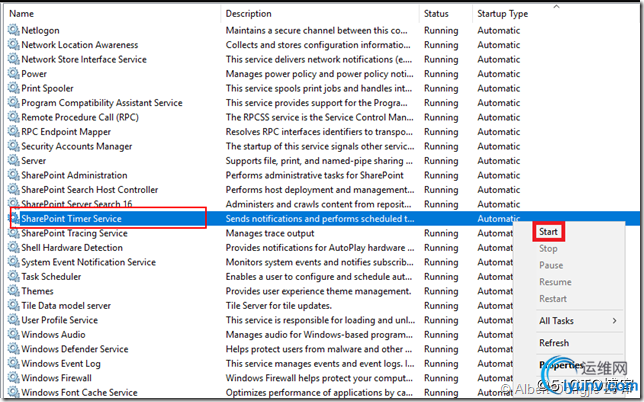Image resolution: width=644 pixels, height=402 pixels.
Task: Click the Running status of Windows Firewall
Action: [441, 378]
